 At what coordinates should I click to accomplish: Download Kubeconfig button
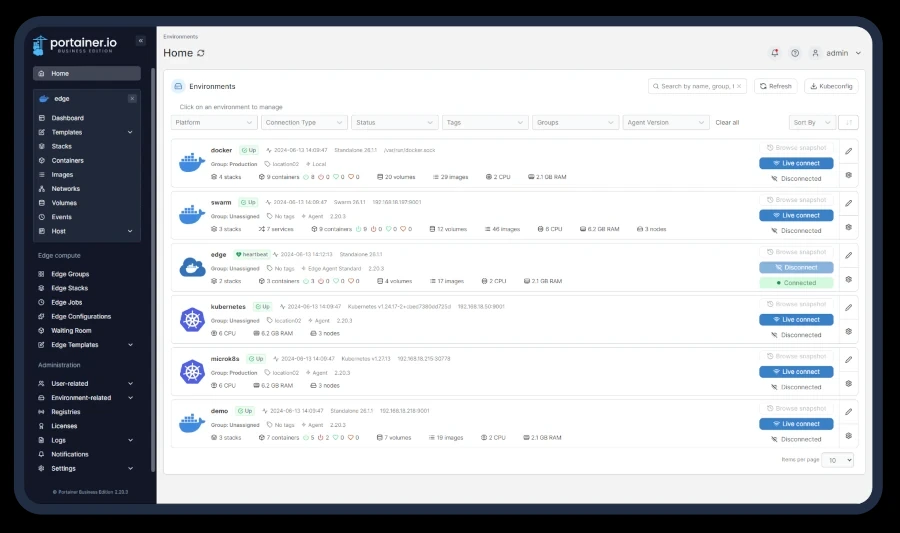(x=831, y=86)
